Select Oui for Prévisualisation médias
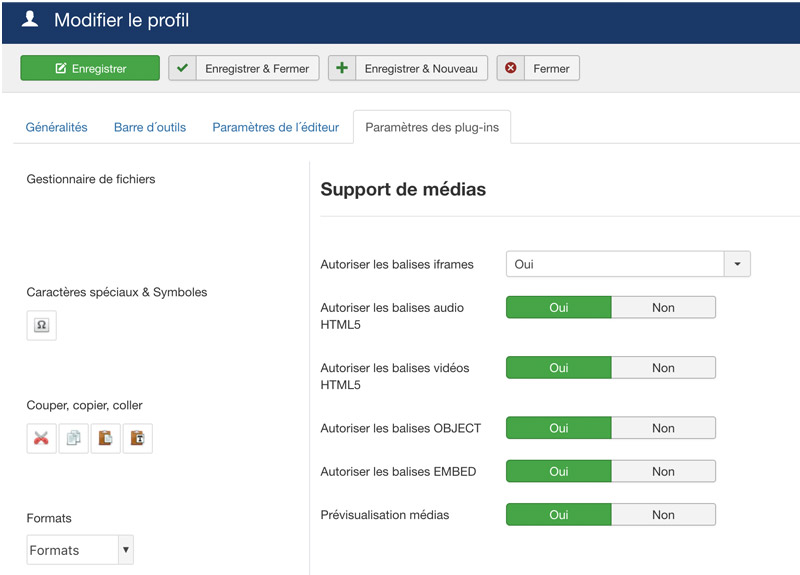 558,515
